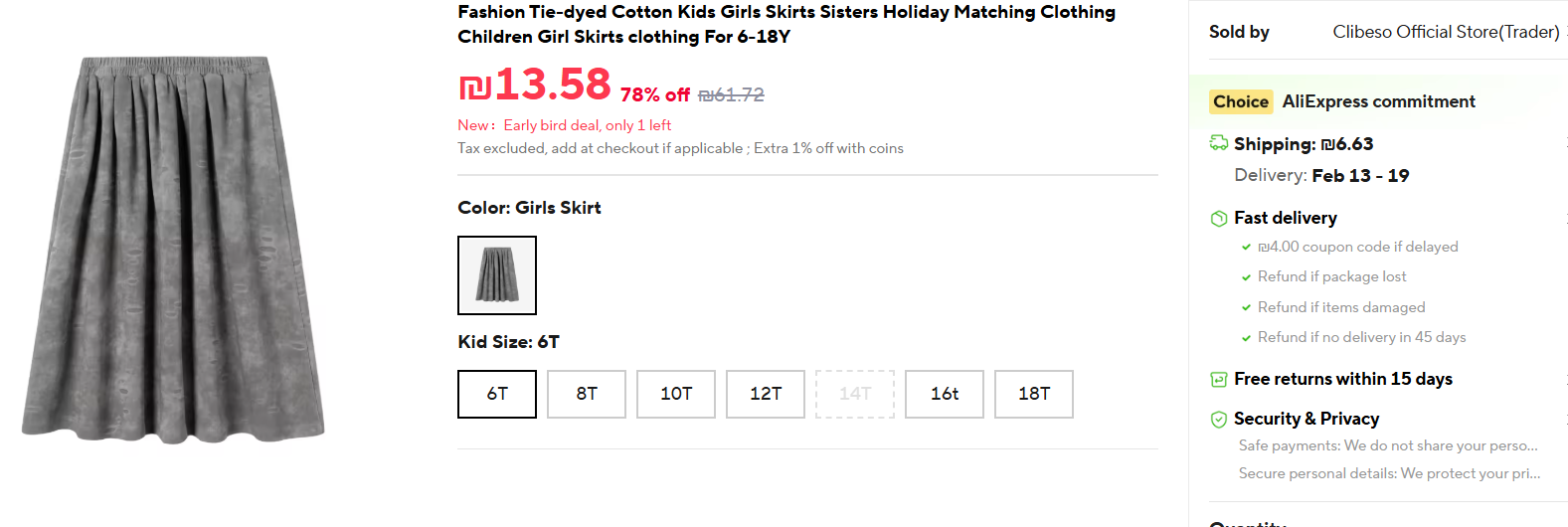Open the Free returns within 15 days details
Screen dimensions: 1568x527
[x=1342, y=379]
